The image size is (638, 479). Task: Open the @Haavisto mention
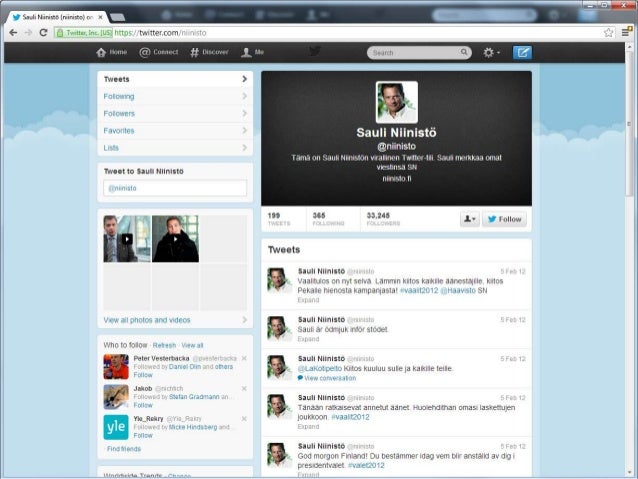[x=458, y=290]
